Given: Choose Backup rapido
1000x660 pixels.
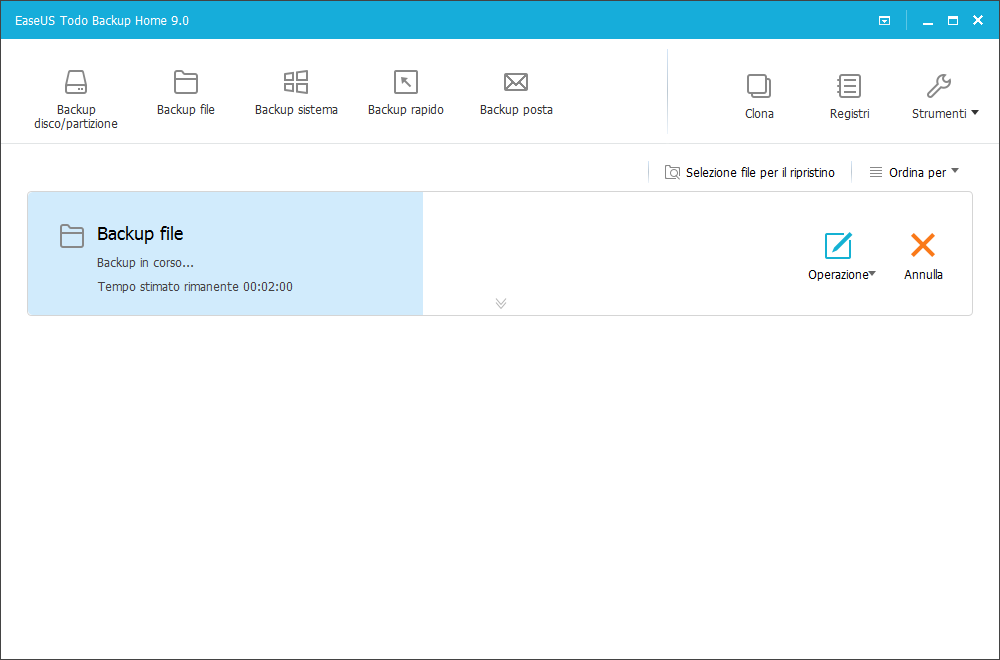Looking at the screenshot, I should click(x=406, y=92).
